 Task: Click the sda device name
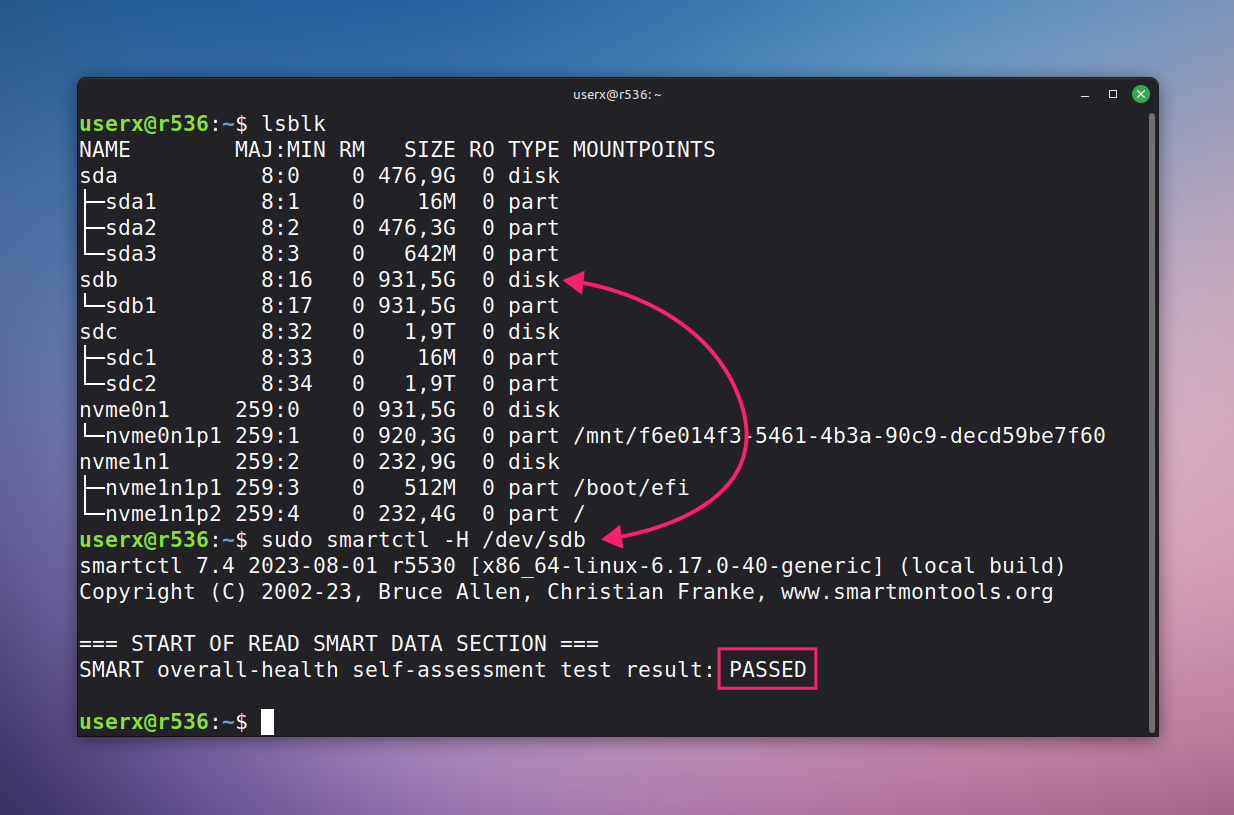click(98, 176)
